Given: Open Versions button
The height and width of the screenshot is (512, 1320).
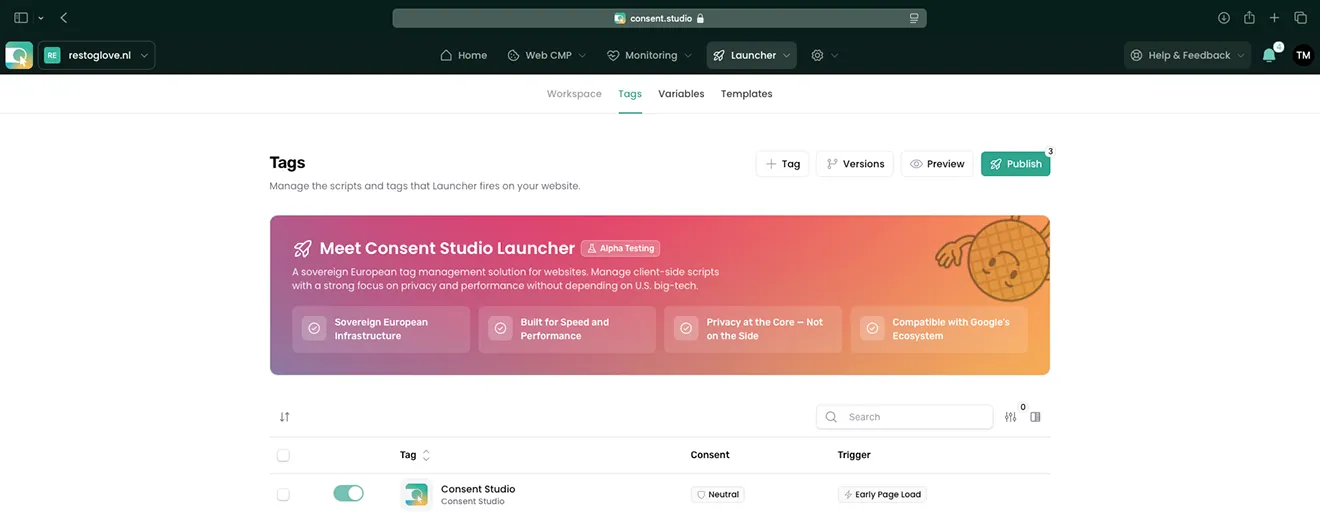Looking at the screenshot, I should [x=855, y=164].
